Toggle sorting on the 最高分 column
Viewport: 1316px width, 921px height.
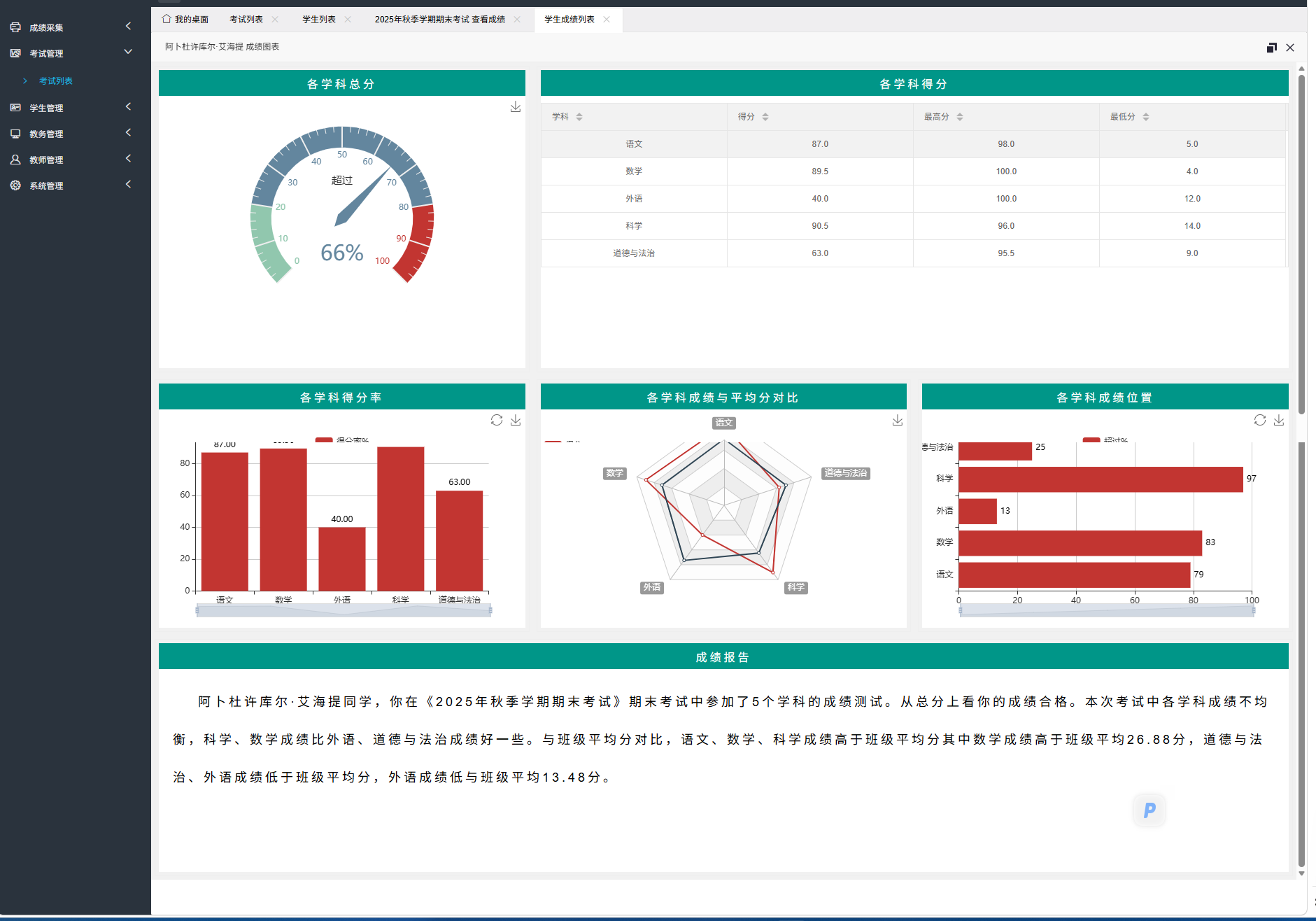960,116
